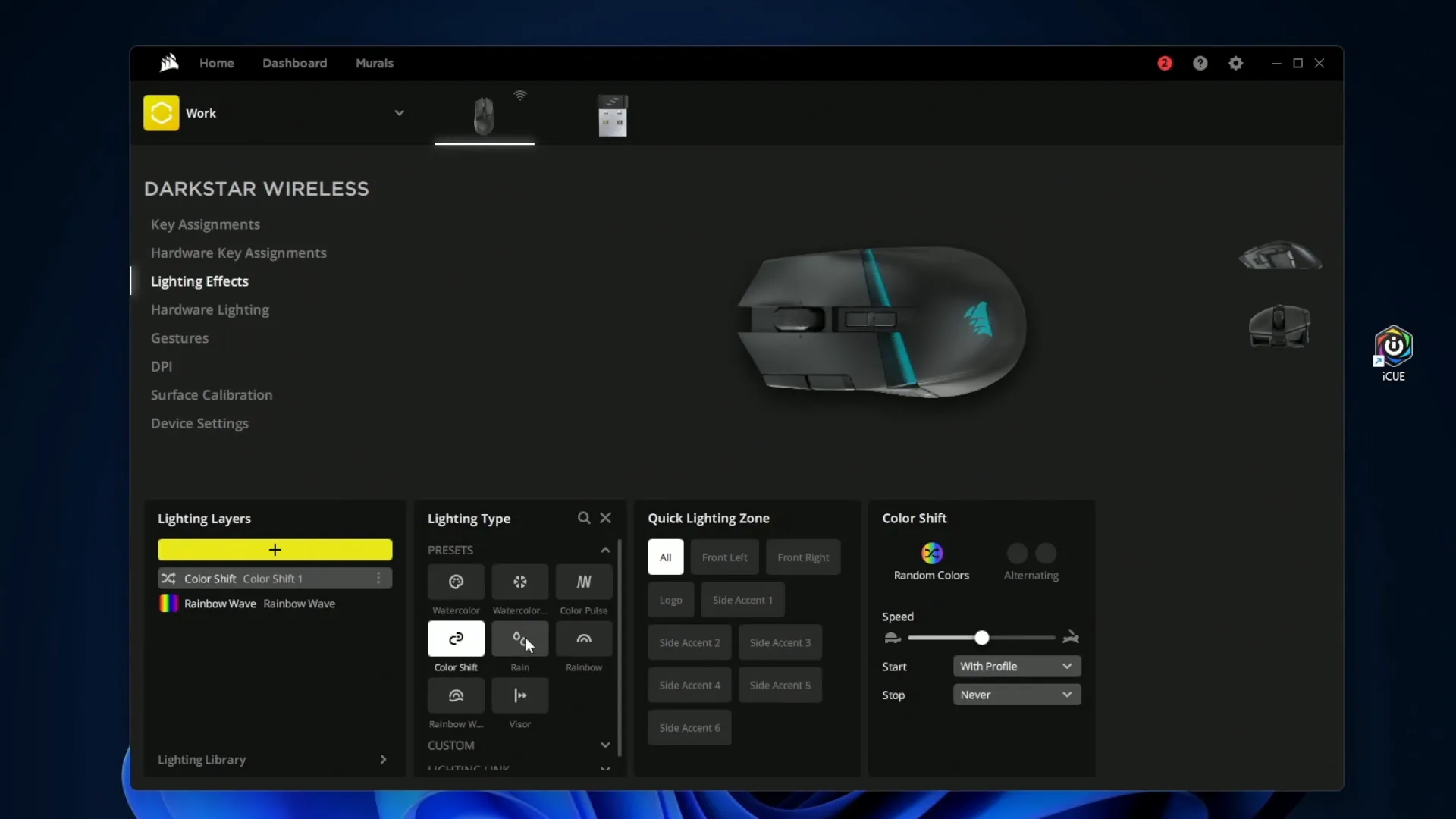This screenshot has width=1456, height=819.
Task: Open search in the Lighting Type panel
Action: 582,518
